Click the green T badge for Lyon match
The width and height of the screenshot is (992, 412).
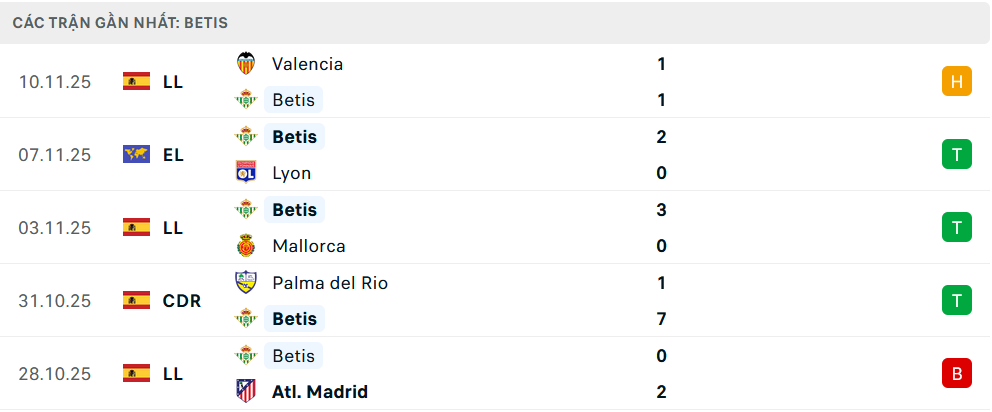point(957,154)
